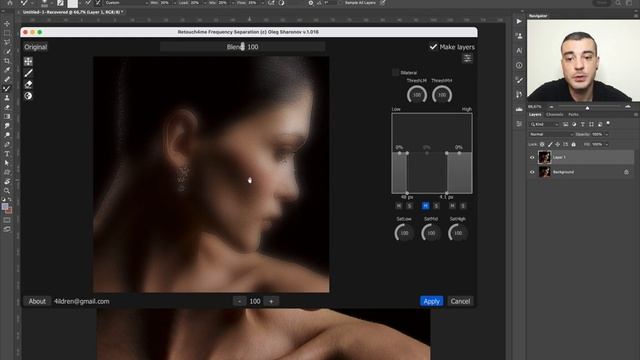Select the Gradient tool
Viewport: 640px width, 360px height.
7,117
